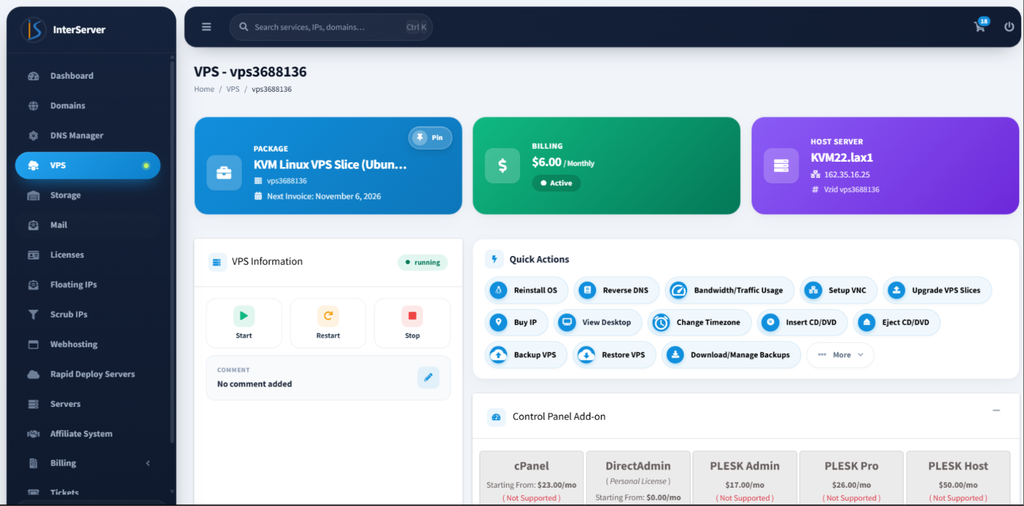Click the Scrub IPs funnel icon
This screenshot has height=506, width=1024.
(33, 315)
